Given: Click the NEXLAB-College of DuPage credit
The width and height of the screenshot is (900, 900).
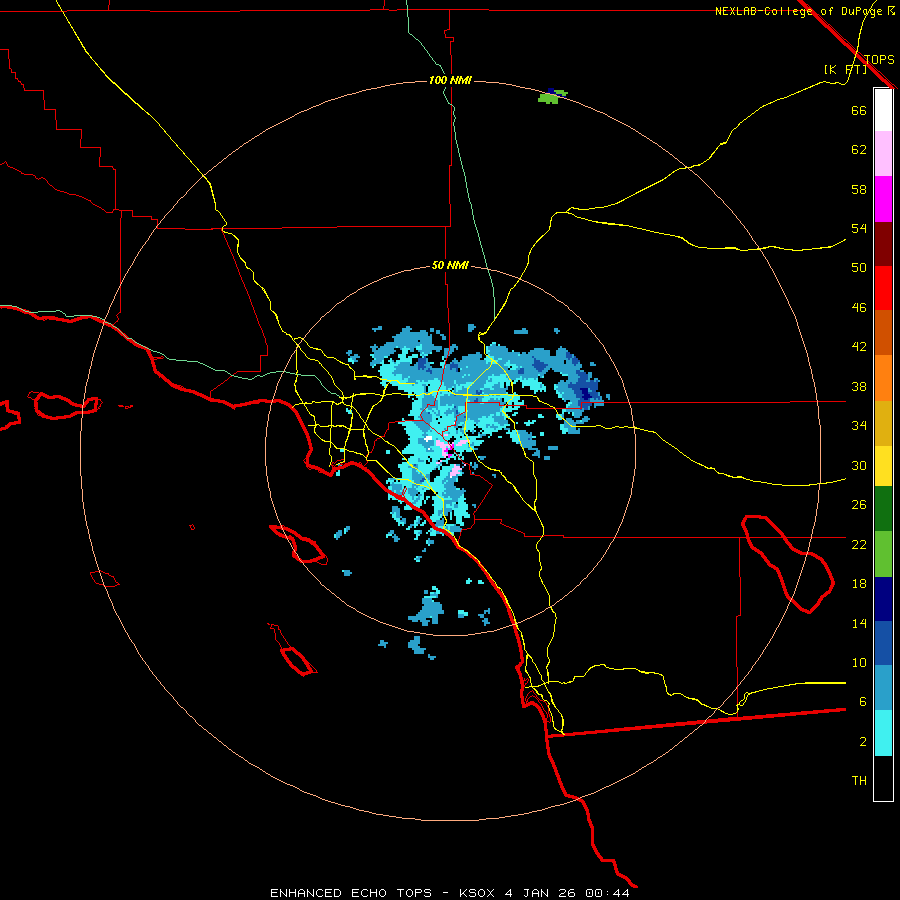Looking at the screenshot, I should (x=804, y=11).
